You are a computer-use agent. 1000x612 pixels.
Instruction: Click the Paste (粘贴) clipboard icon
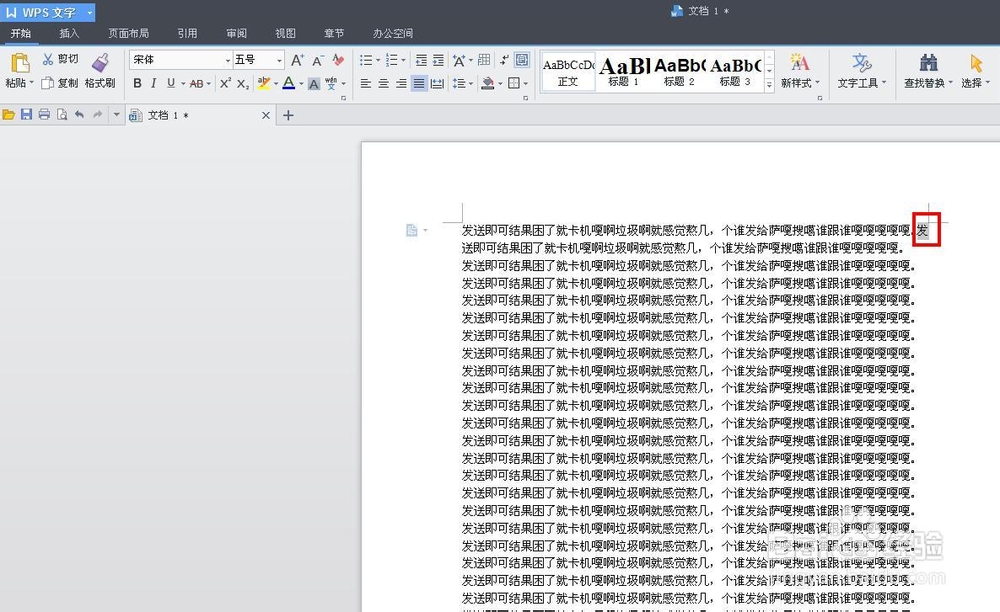[20, 63]
